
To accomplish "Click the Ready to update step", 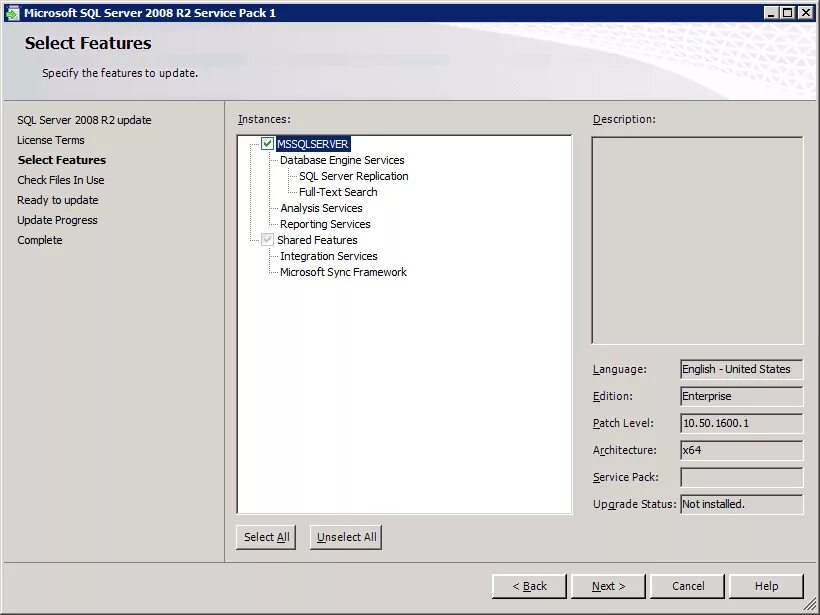I will 58,200.
